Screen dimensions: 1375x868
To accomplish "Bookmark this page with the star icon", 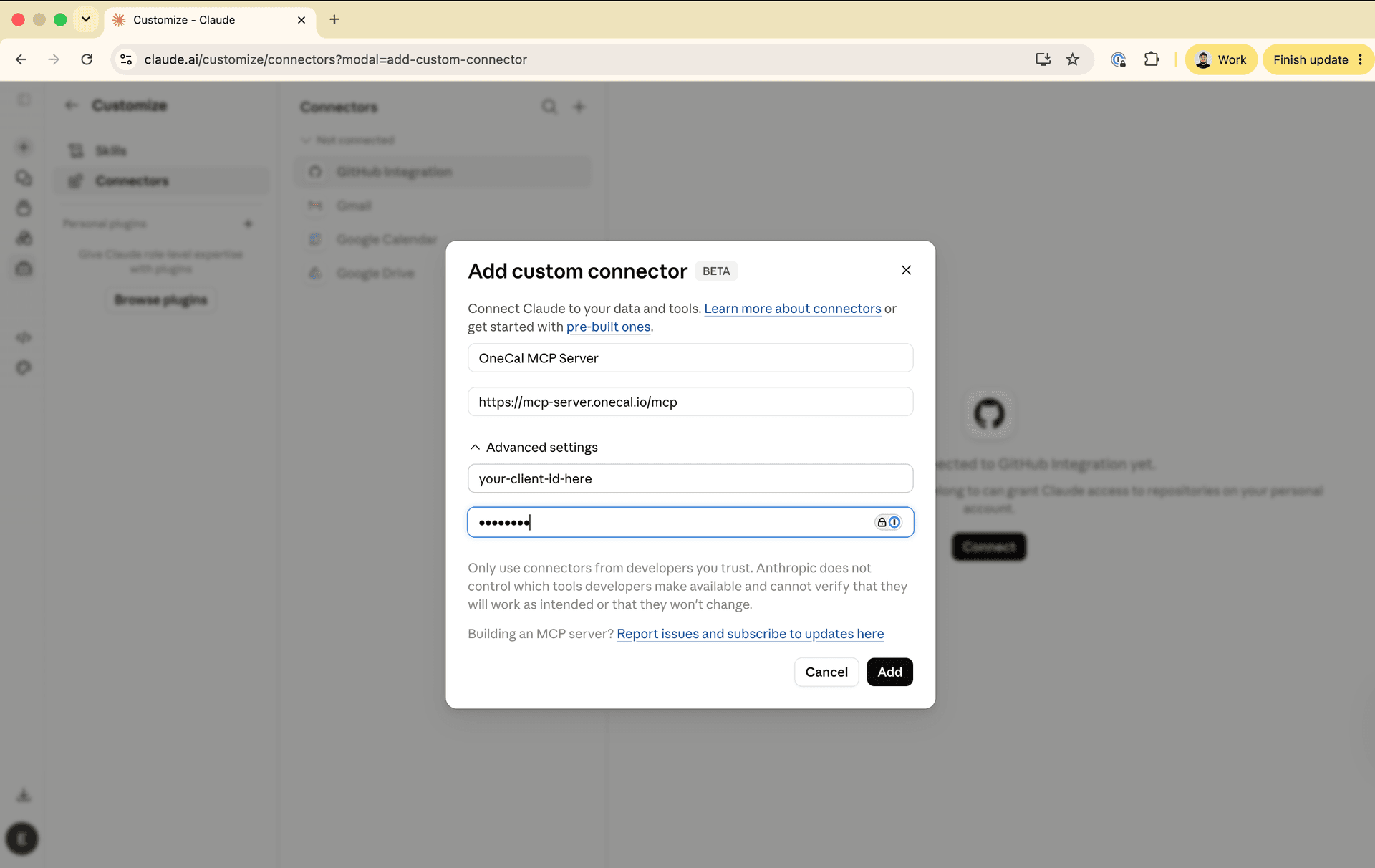I will tap(1072, 59).
